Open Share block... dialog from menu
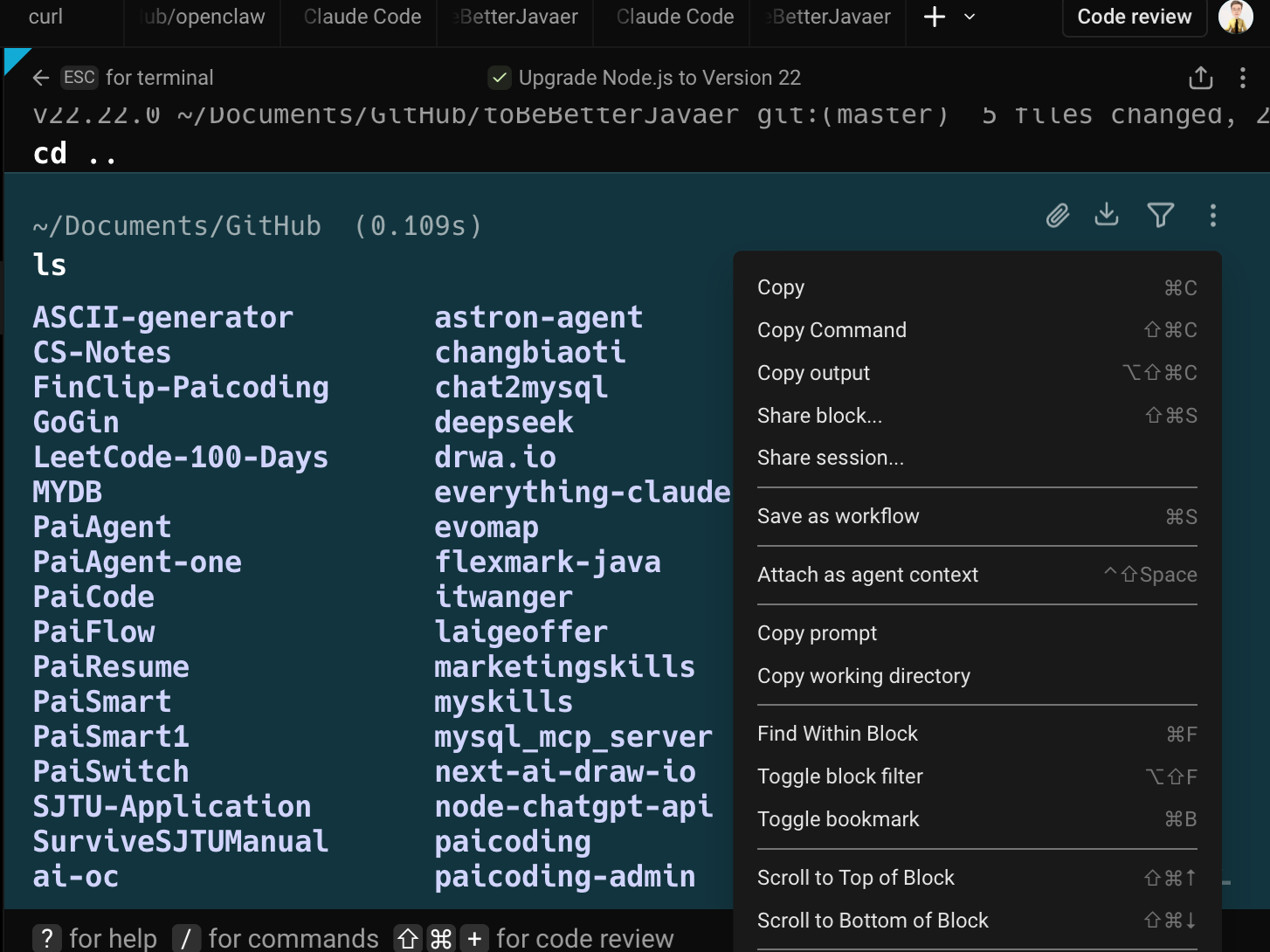 coord(977,416)
